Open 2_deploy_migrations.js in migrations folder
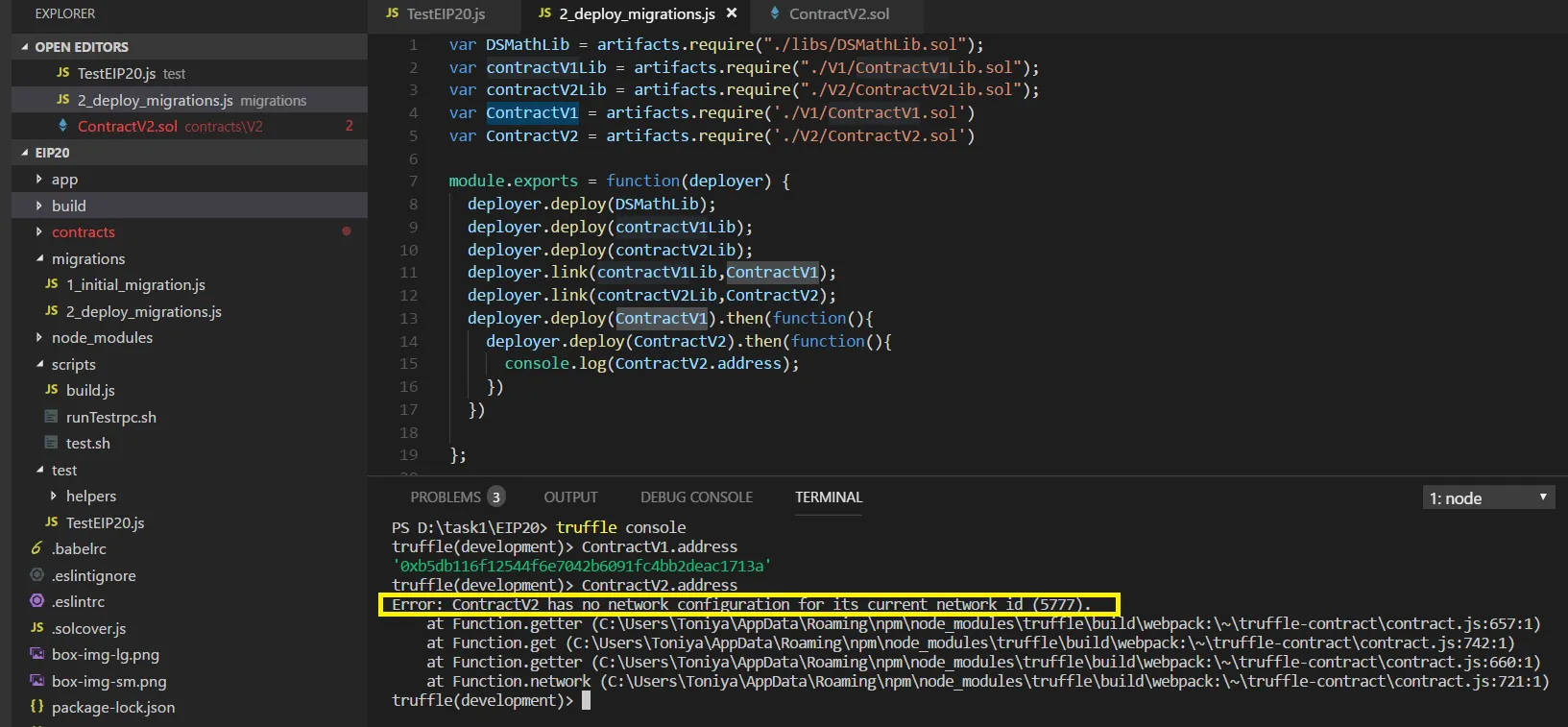1568x727 pixels. point(189,311)
